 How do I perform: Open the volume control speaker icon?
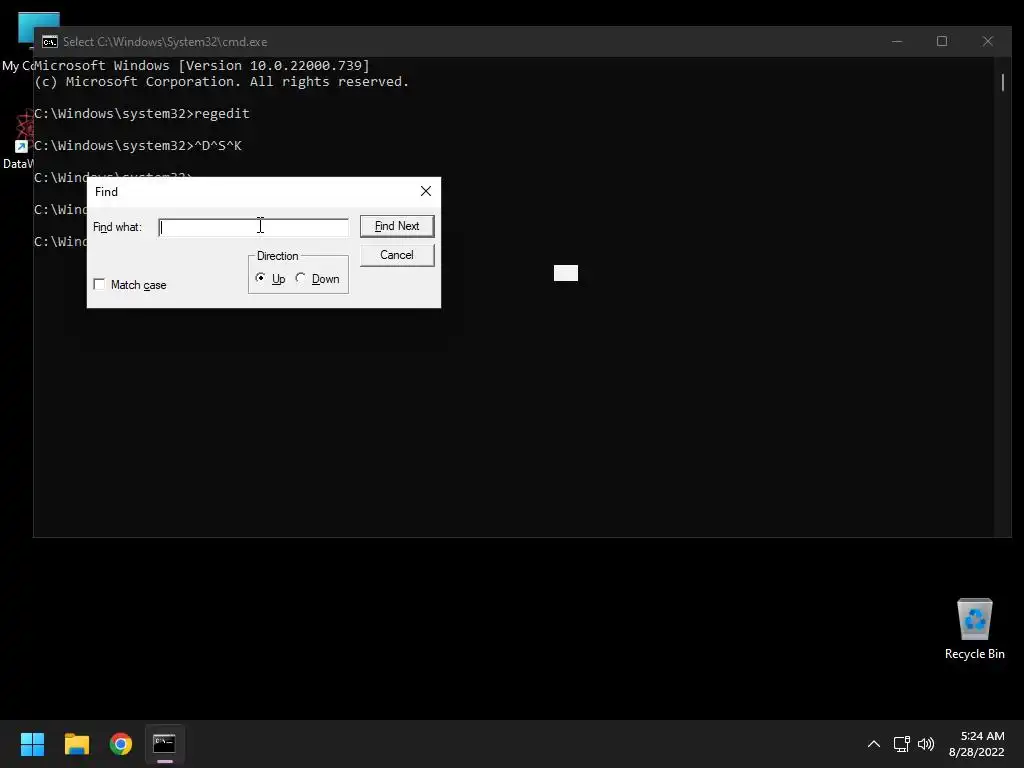[926, 744]
